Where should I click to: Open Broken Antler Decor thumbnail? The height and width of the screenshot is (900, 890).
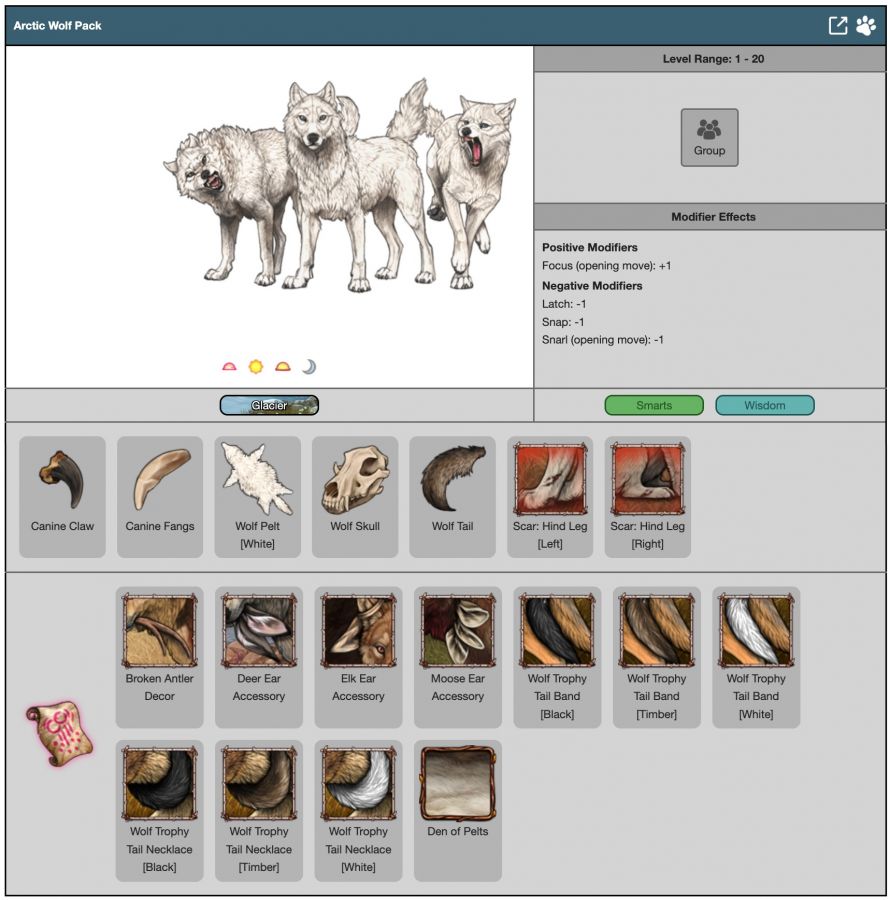[159, 632]
